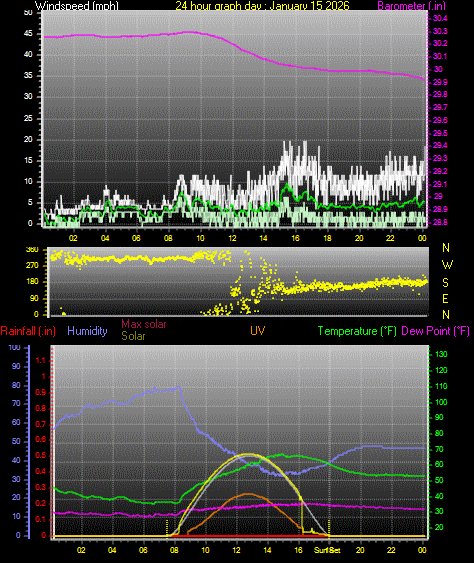This screenshot has width=474, height=563.
Task: Click the '24 hour graph day : January 15 2026' heading
Action: [x=262, y=6]
